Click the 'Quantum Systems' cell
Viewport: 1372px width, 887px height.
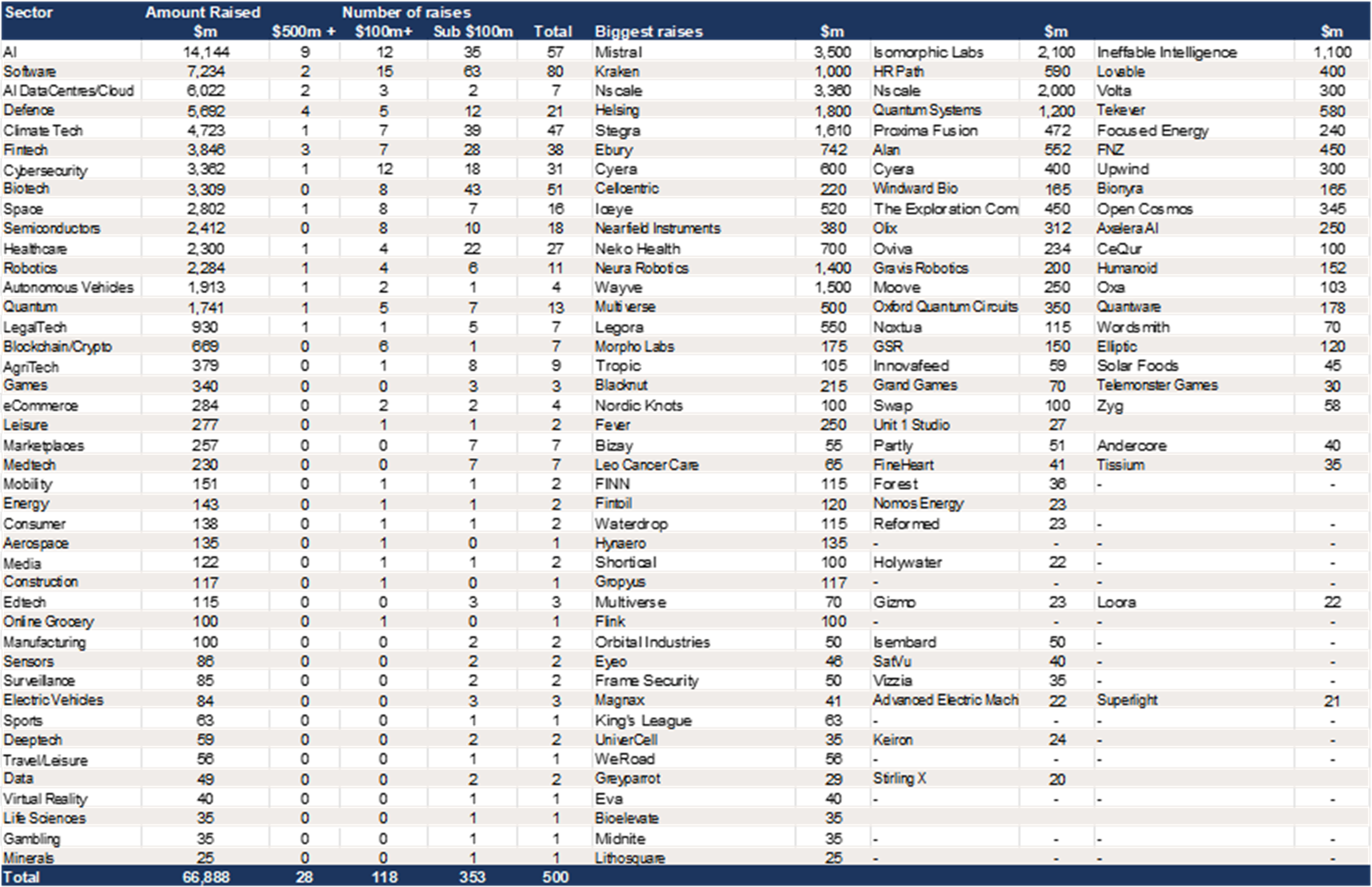pos(927,110)
